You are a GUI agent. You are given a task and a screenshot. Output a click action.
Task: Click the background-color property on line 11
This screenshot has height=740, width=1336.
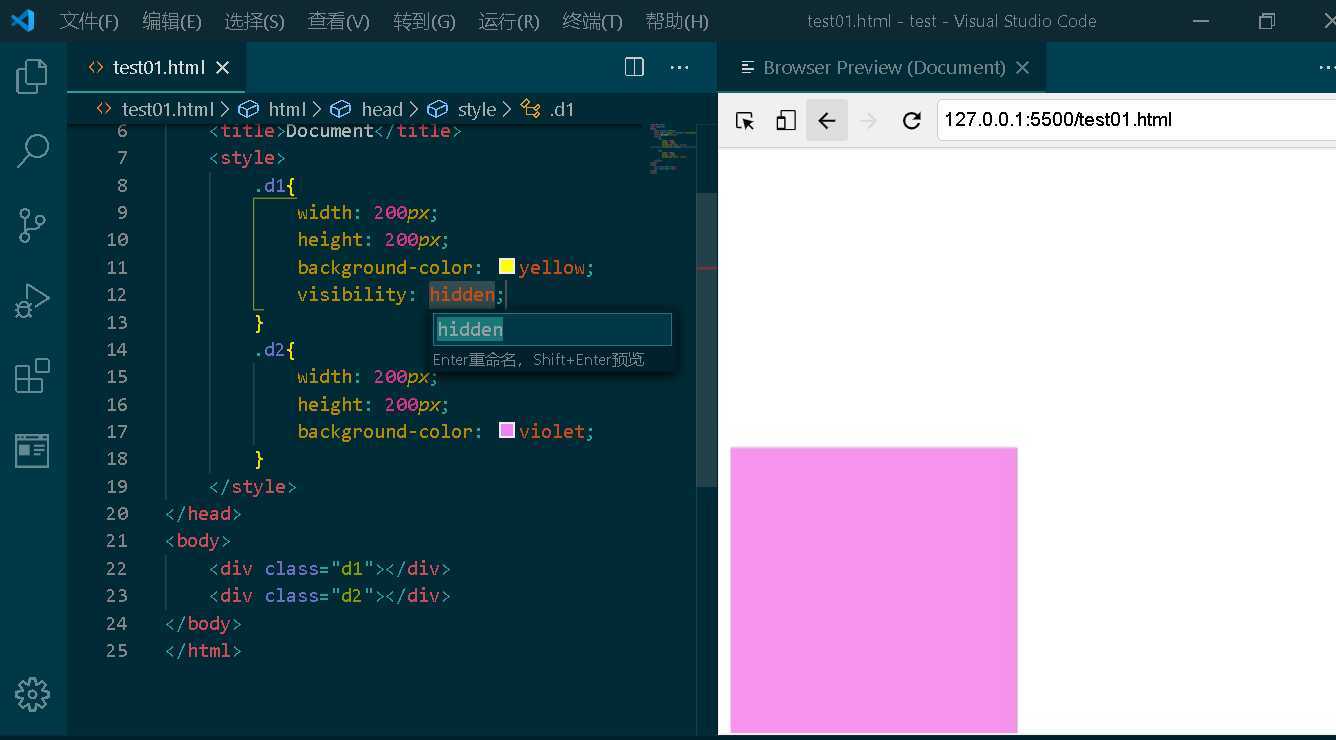tap(385, 267)
